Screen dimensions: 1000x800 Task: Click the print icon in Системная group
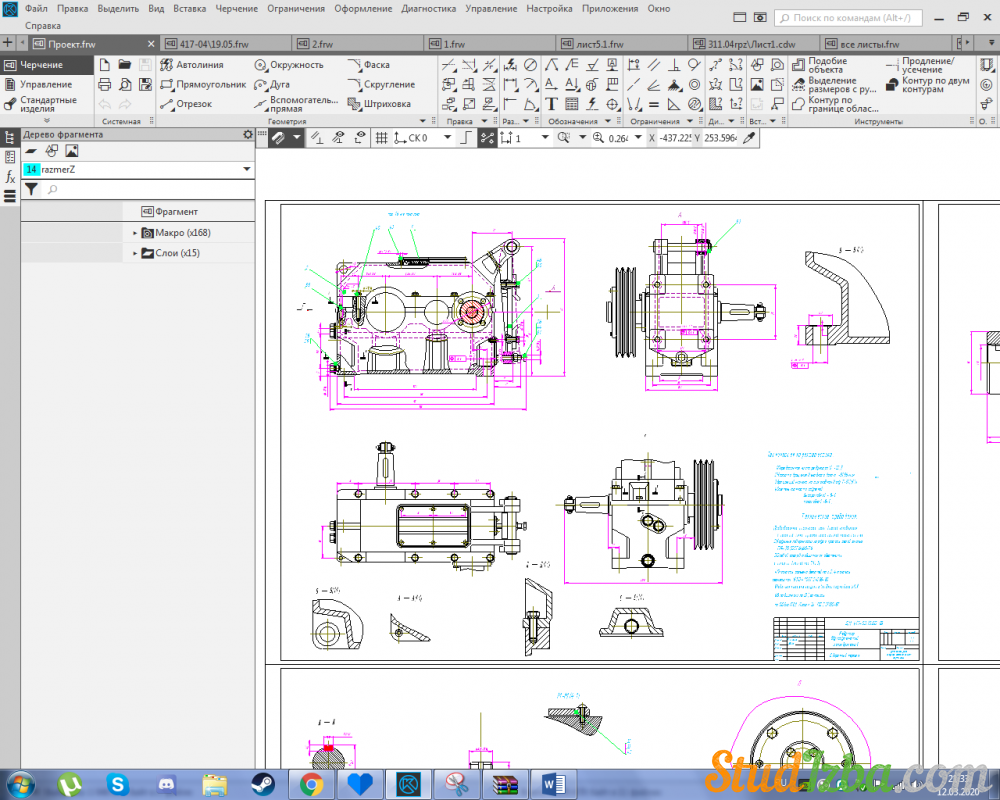point(105,85)
